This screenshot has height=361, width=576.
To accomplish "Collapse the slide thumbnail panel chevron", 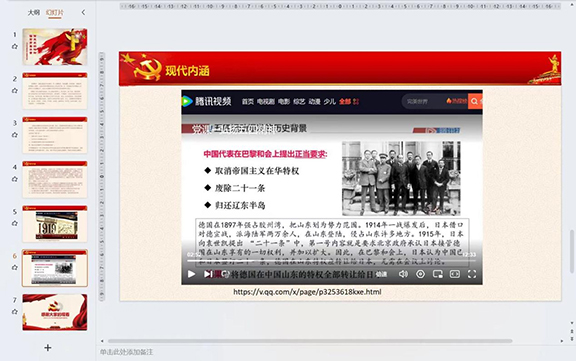I will point(83,12).
